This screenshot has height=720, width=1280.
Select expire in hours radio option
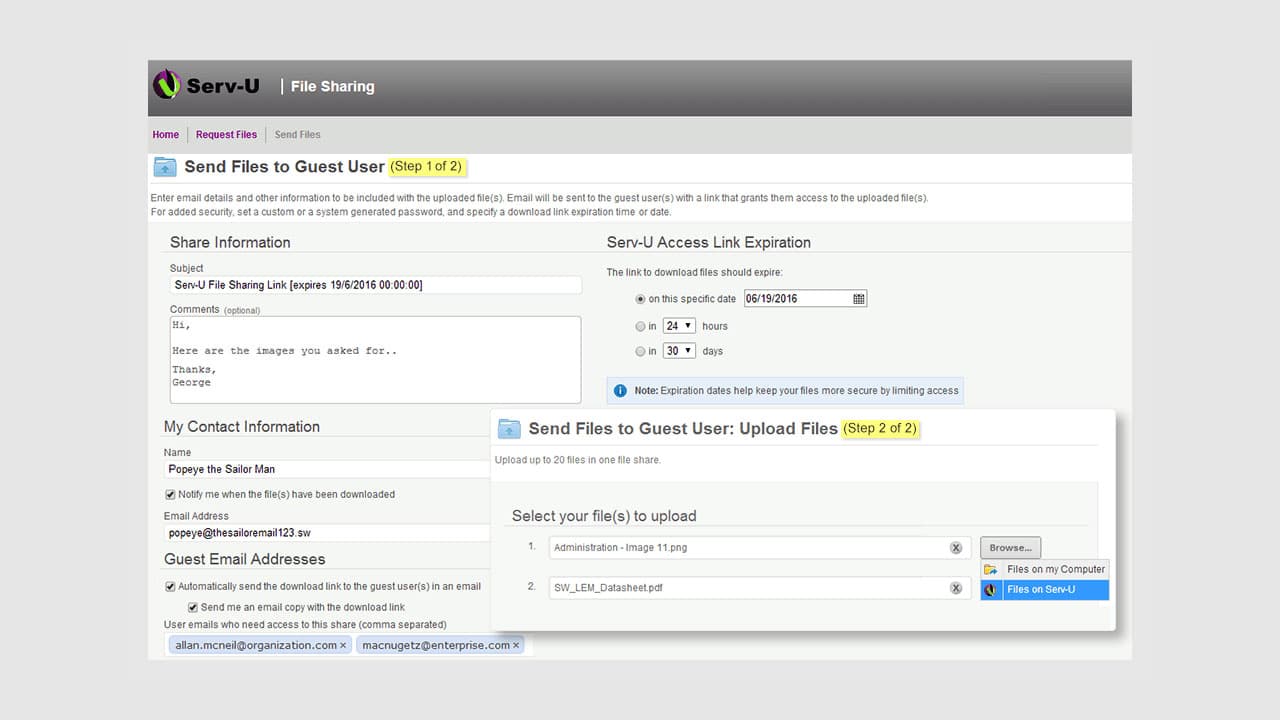pyautogui.click(x=641, y=326)
